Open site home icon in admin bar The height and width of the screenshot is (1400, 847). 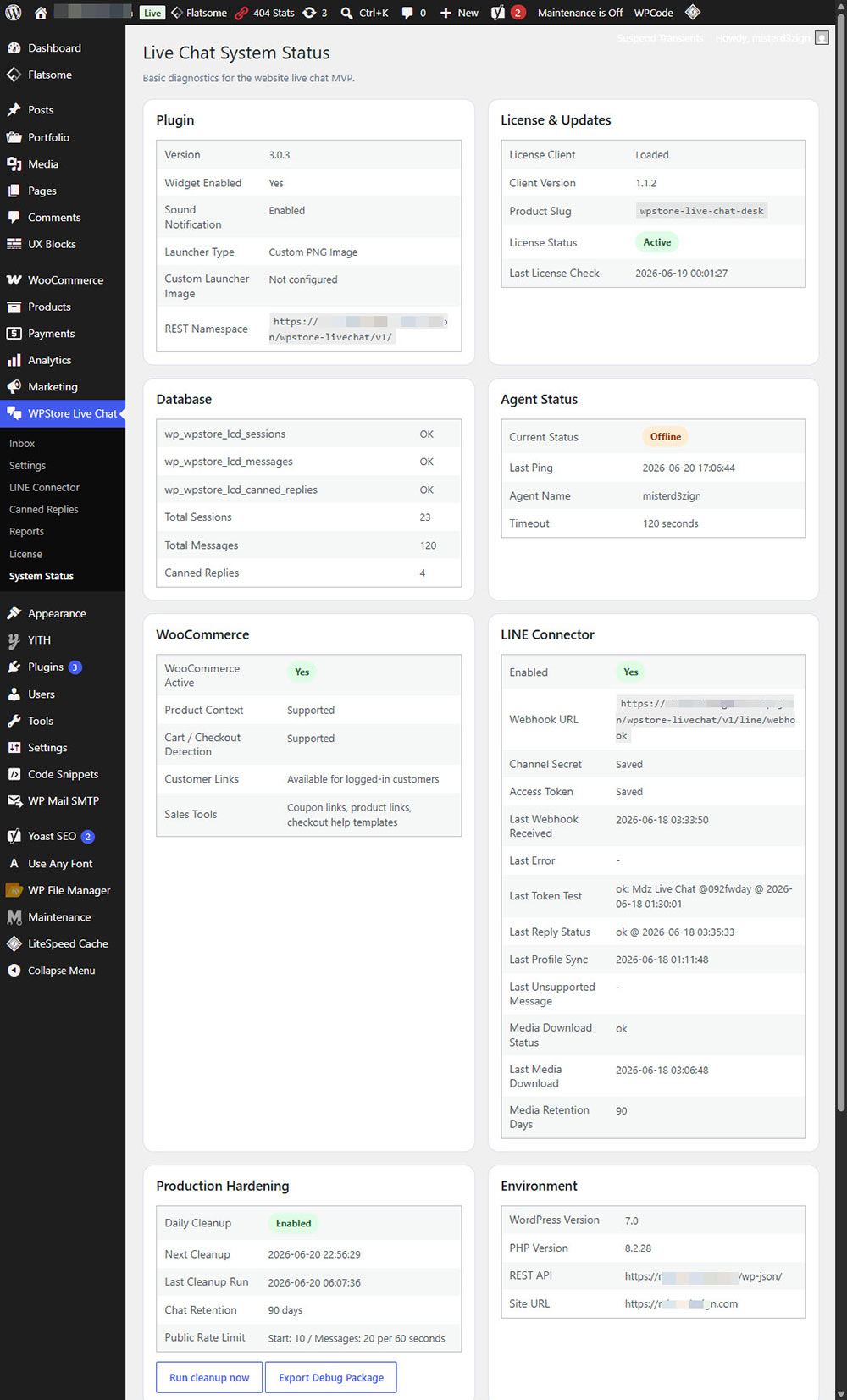(x=40, y=13)
